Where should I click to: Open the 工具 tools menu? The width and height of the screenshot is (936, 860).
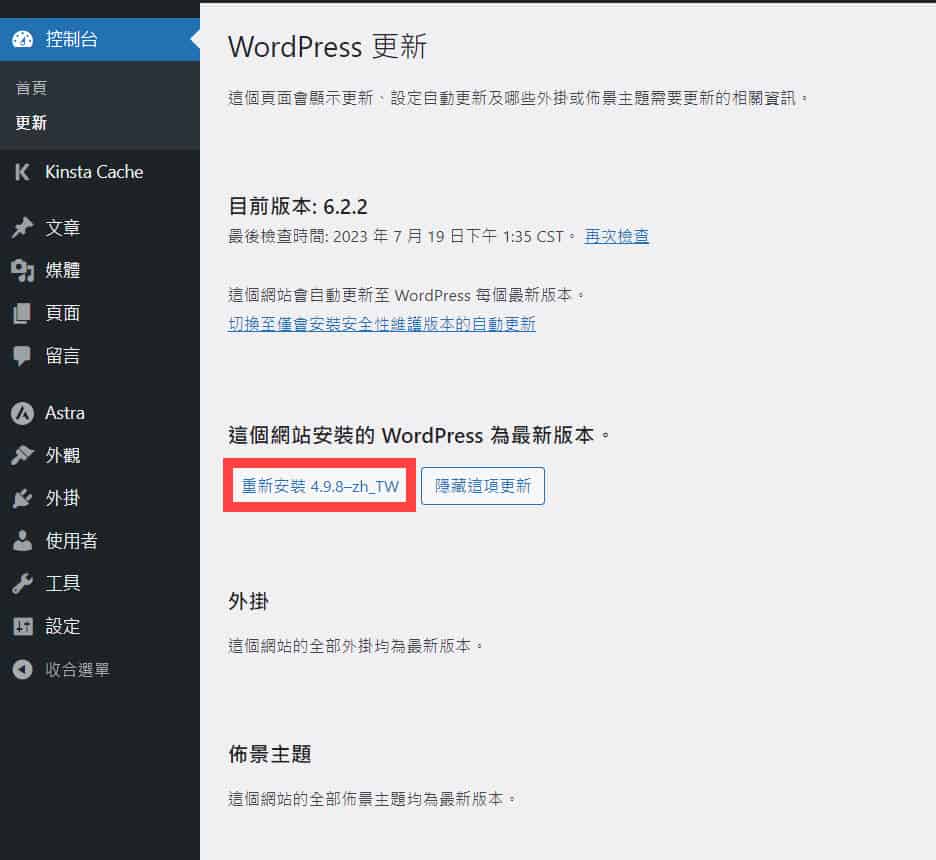100,583
